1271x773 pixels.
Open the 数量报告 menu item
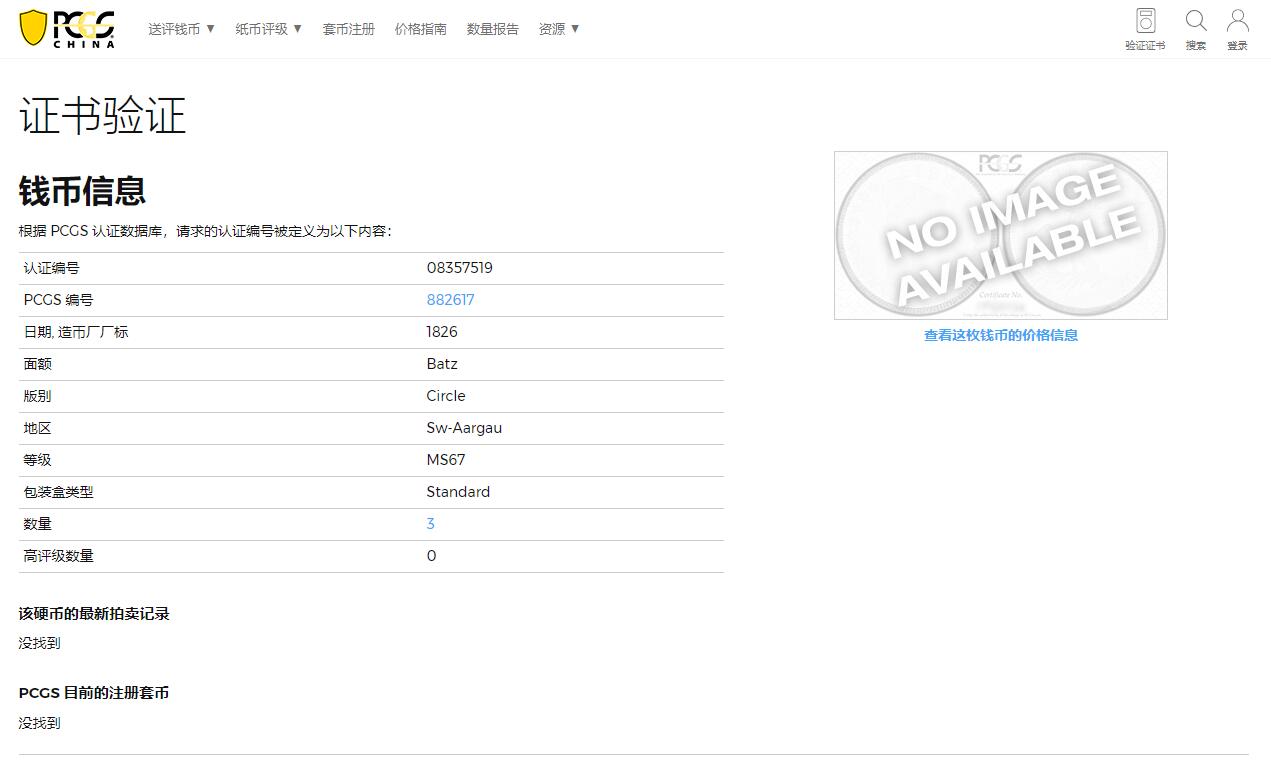tap(492, 29)
